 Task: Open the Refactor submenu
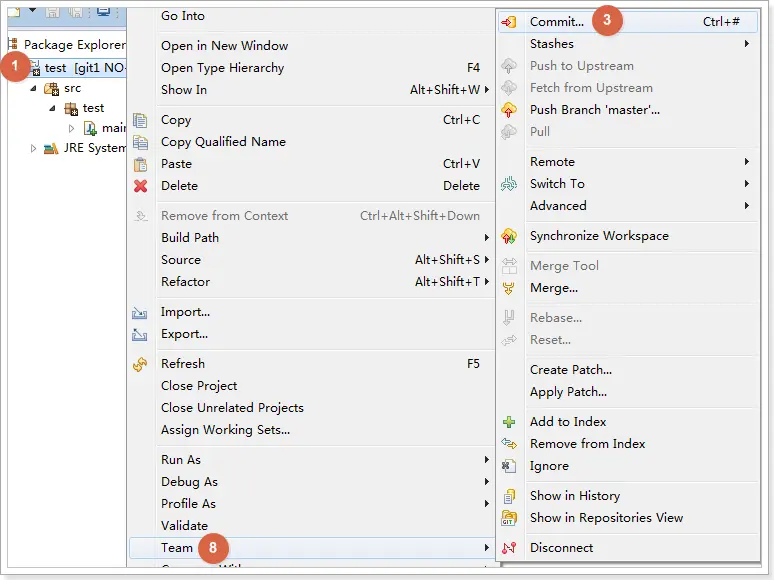[311, 282]
